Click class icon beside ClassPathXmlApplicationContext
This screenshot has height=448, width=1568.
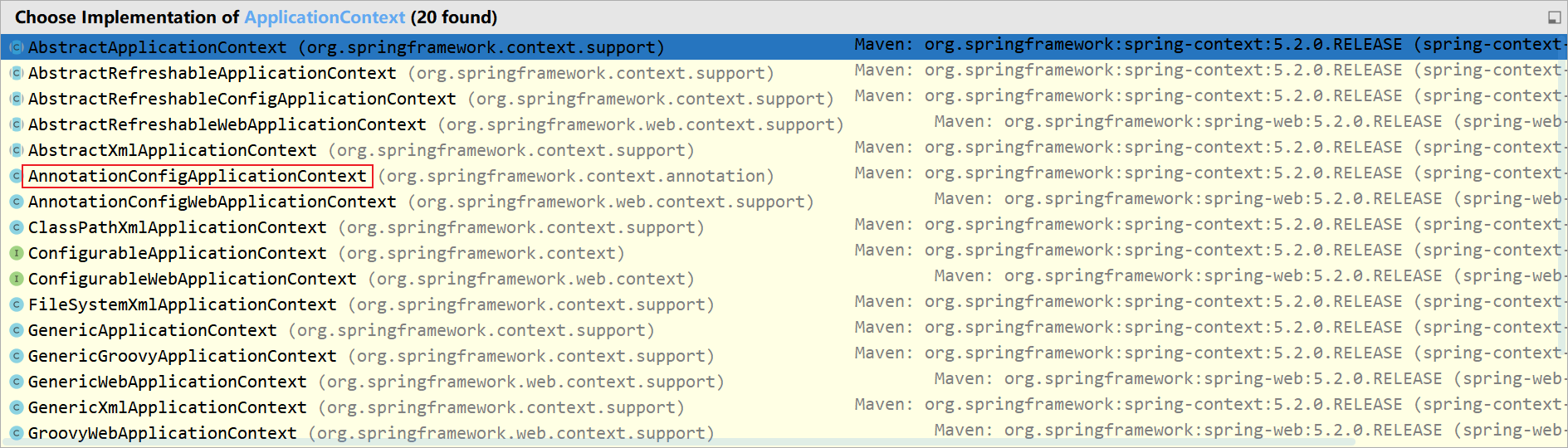point(16,228)
